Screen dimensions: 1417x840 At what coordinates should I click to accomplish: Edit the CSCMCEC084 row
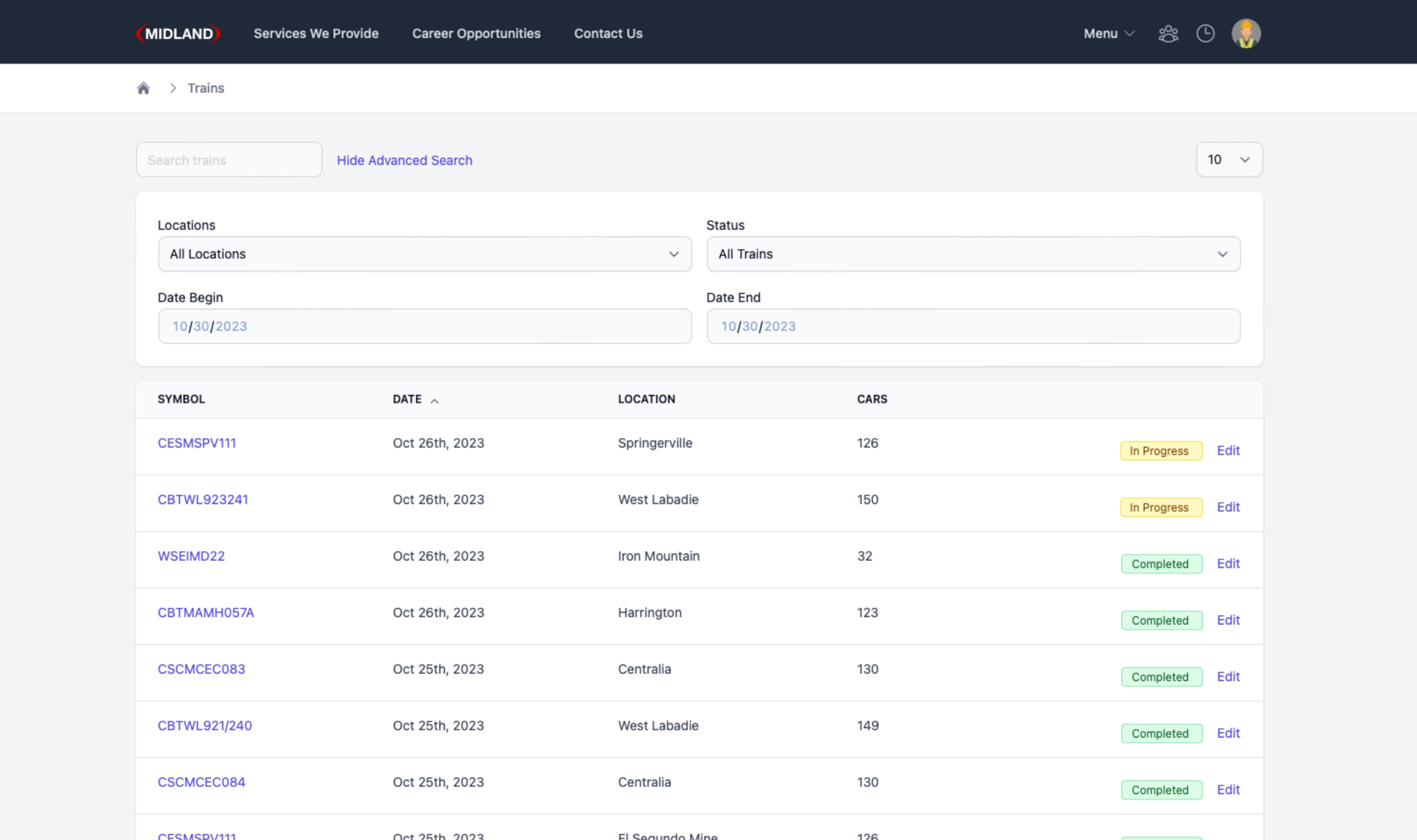pyautogui.click(x=1228, y=789)
